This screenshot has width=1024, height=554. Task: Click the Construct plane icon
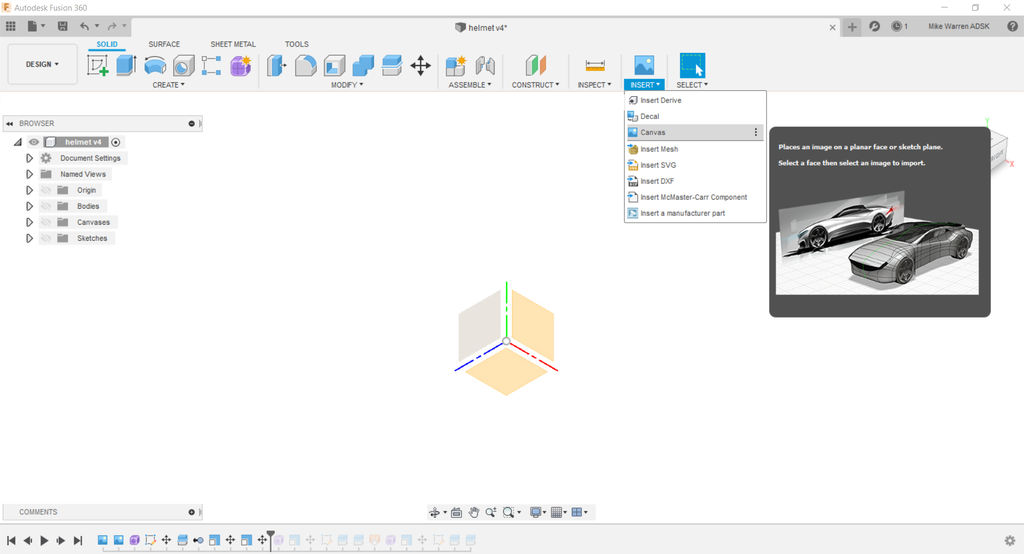[x=536, y=65]
